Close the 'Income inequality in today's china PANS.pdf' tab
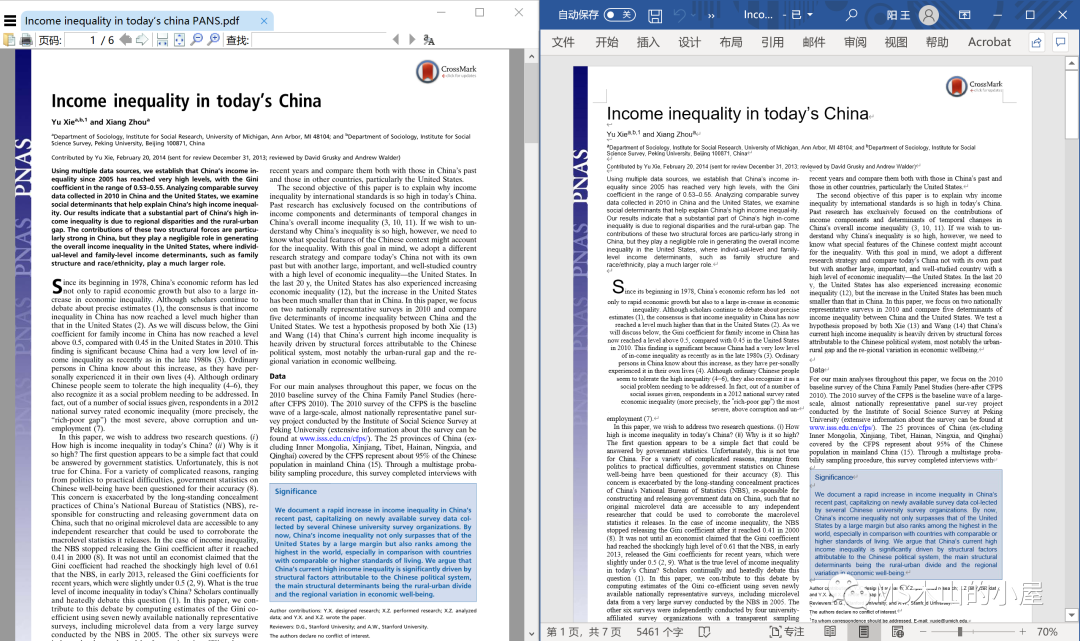 click(264, 21)
